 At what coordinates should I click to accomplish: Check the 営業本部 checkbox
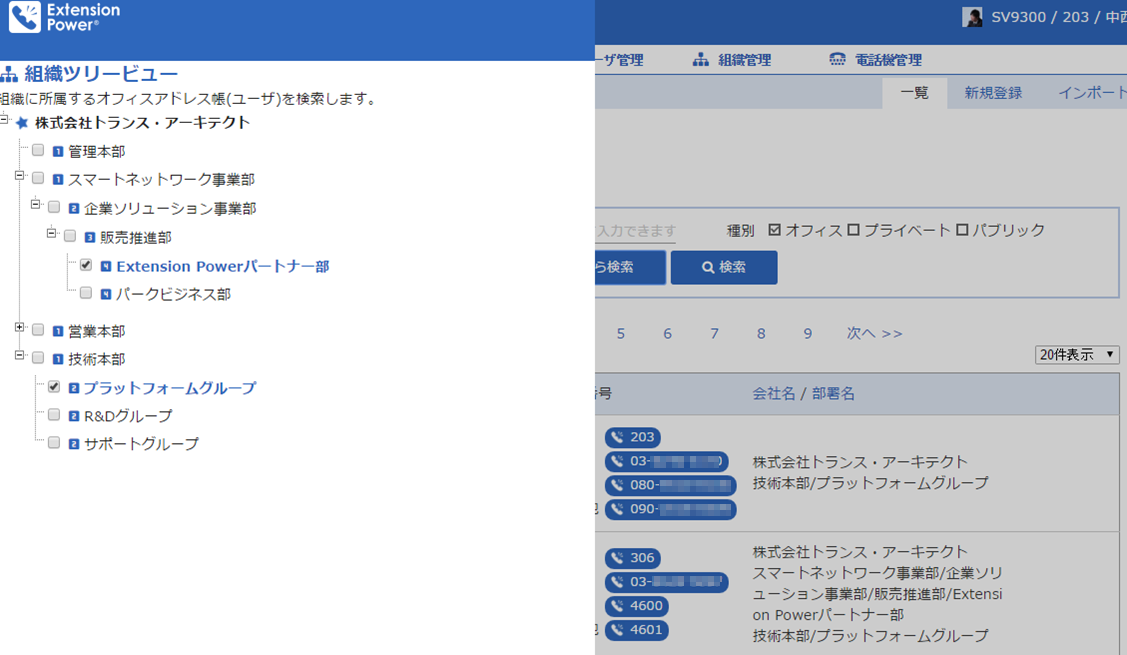[x=38, y=330]
